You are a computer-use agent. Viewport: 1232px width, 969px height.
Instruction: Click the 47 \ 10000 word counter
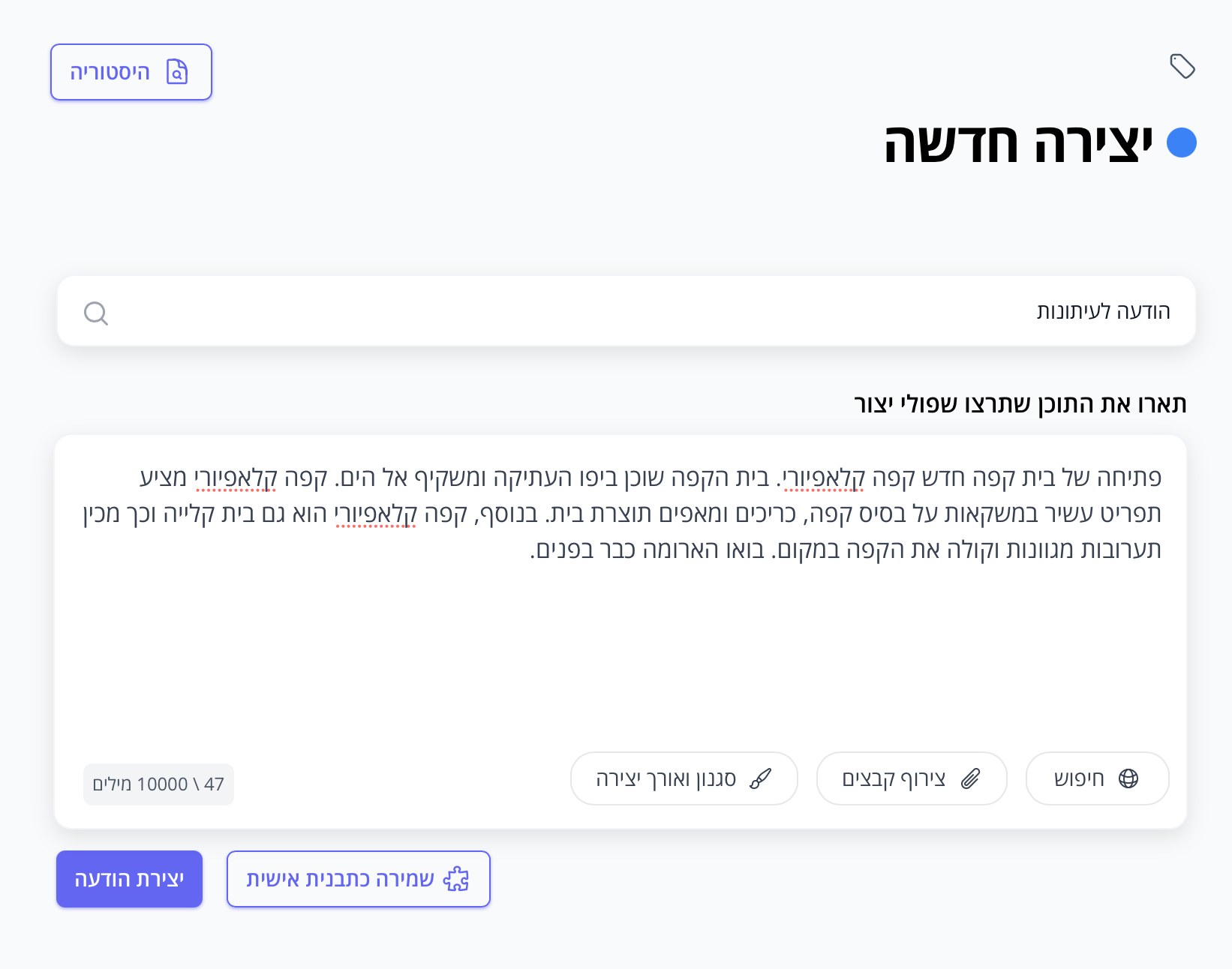[x=158, y=784]
